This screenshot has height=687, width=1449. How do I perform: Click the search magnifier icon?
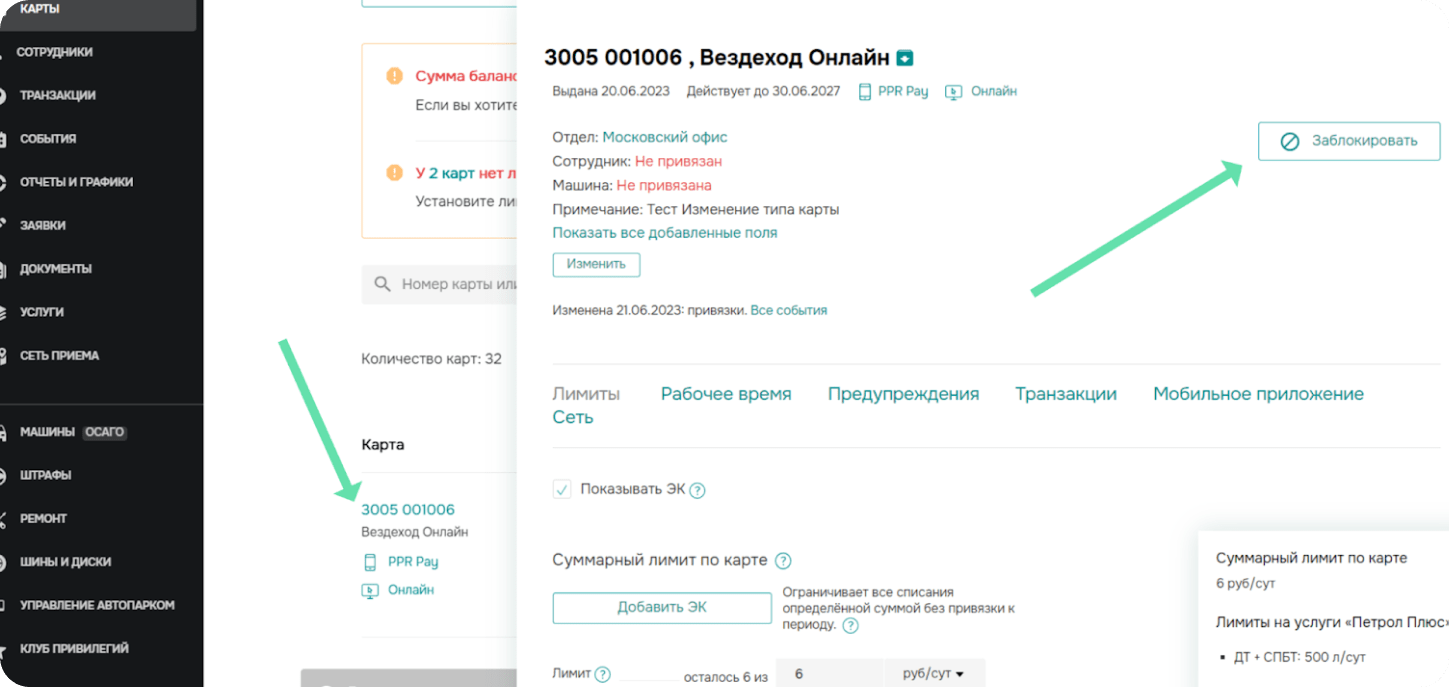382,284
